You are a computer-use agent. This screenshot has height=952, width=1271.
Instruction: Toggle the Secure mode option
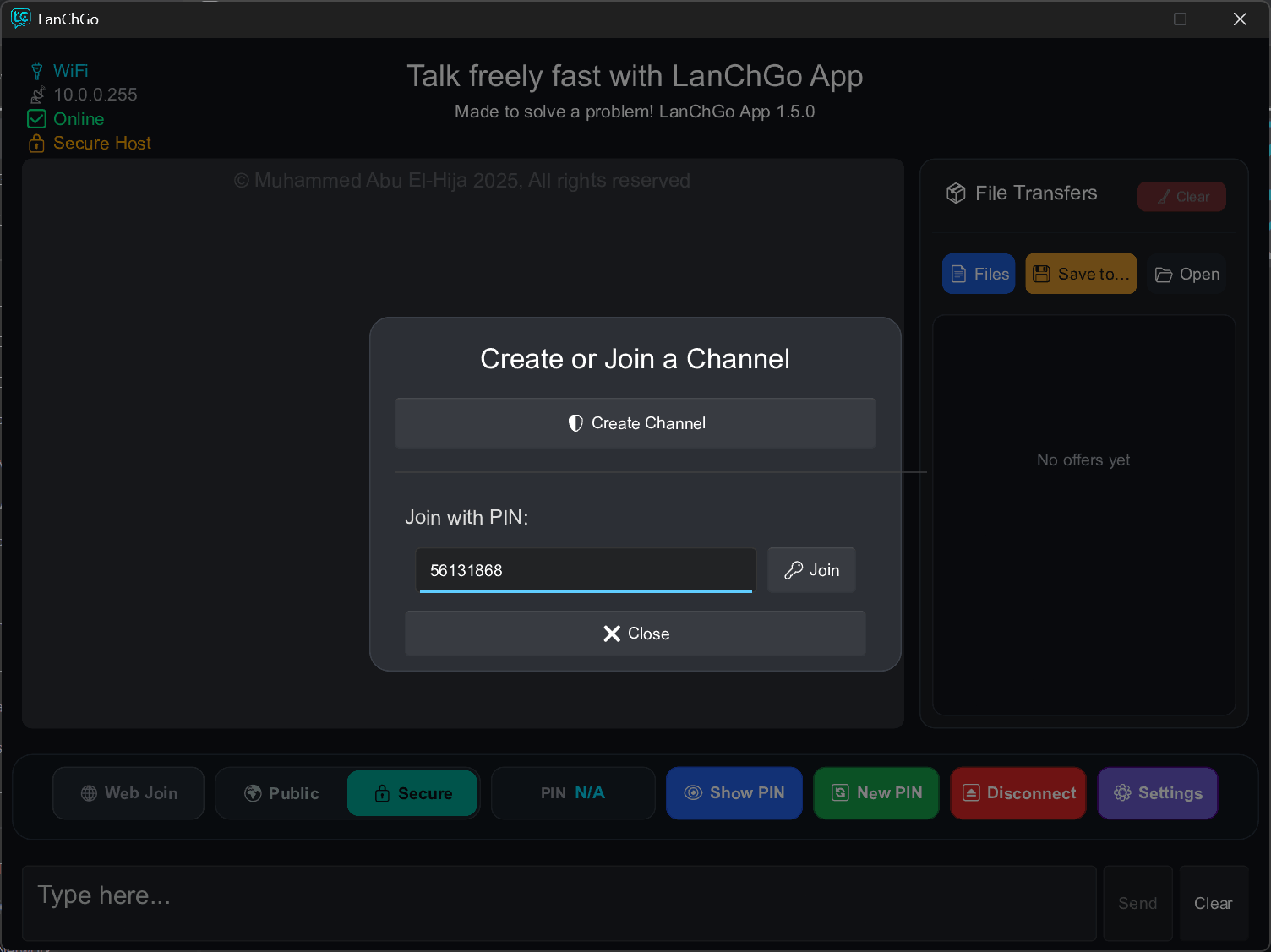(412, 793)
